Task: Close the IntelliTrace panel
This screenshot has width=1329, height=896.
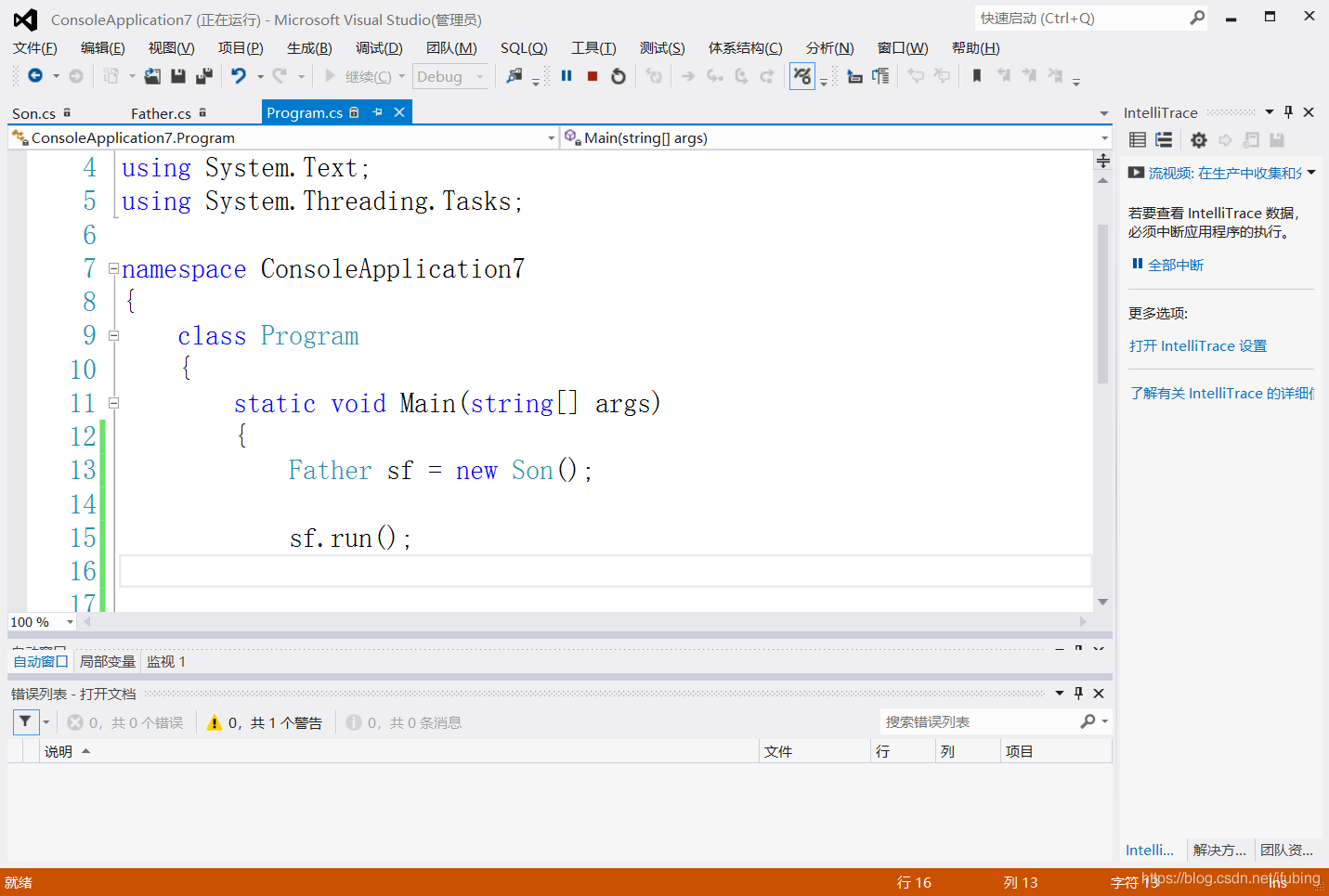Action: (x=1309, y=112)
